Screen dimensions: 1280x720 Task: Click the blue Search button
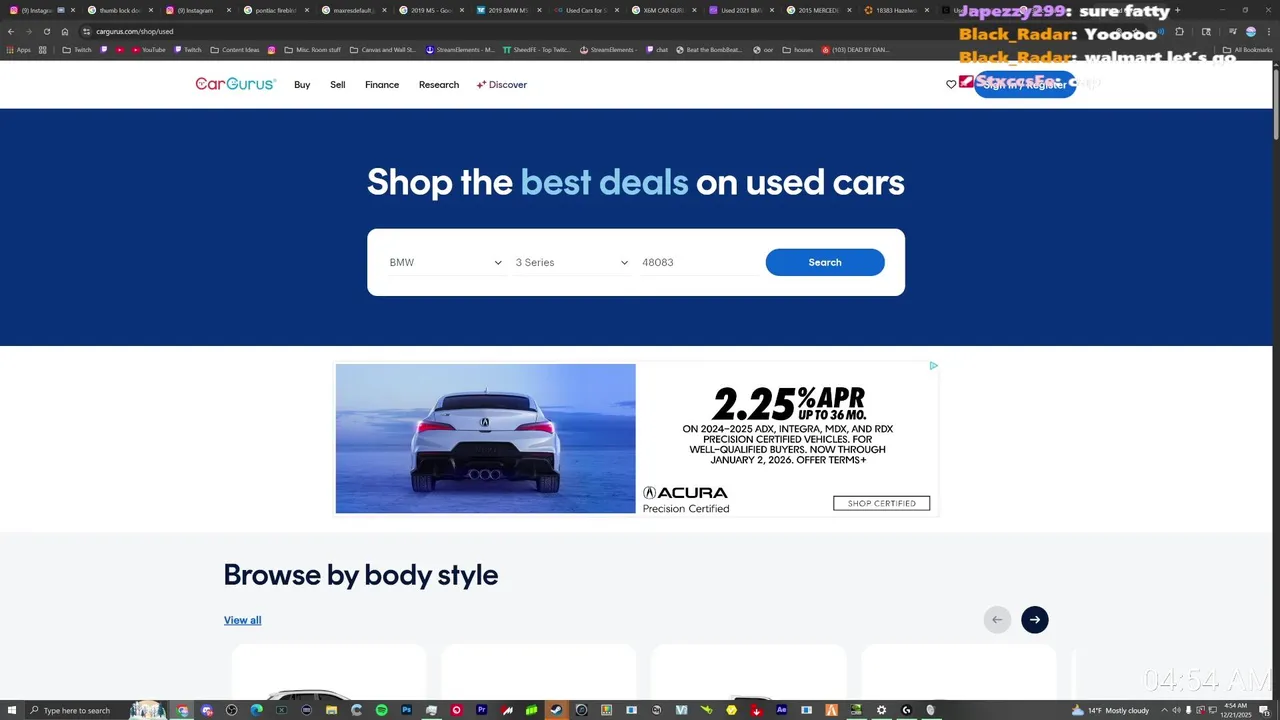point(825,262)
